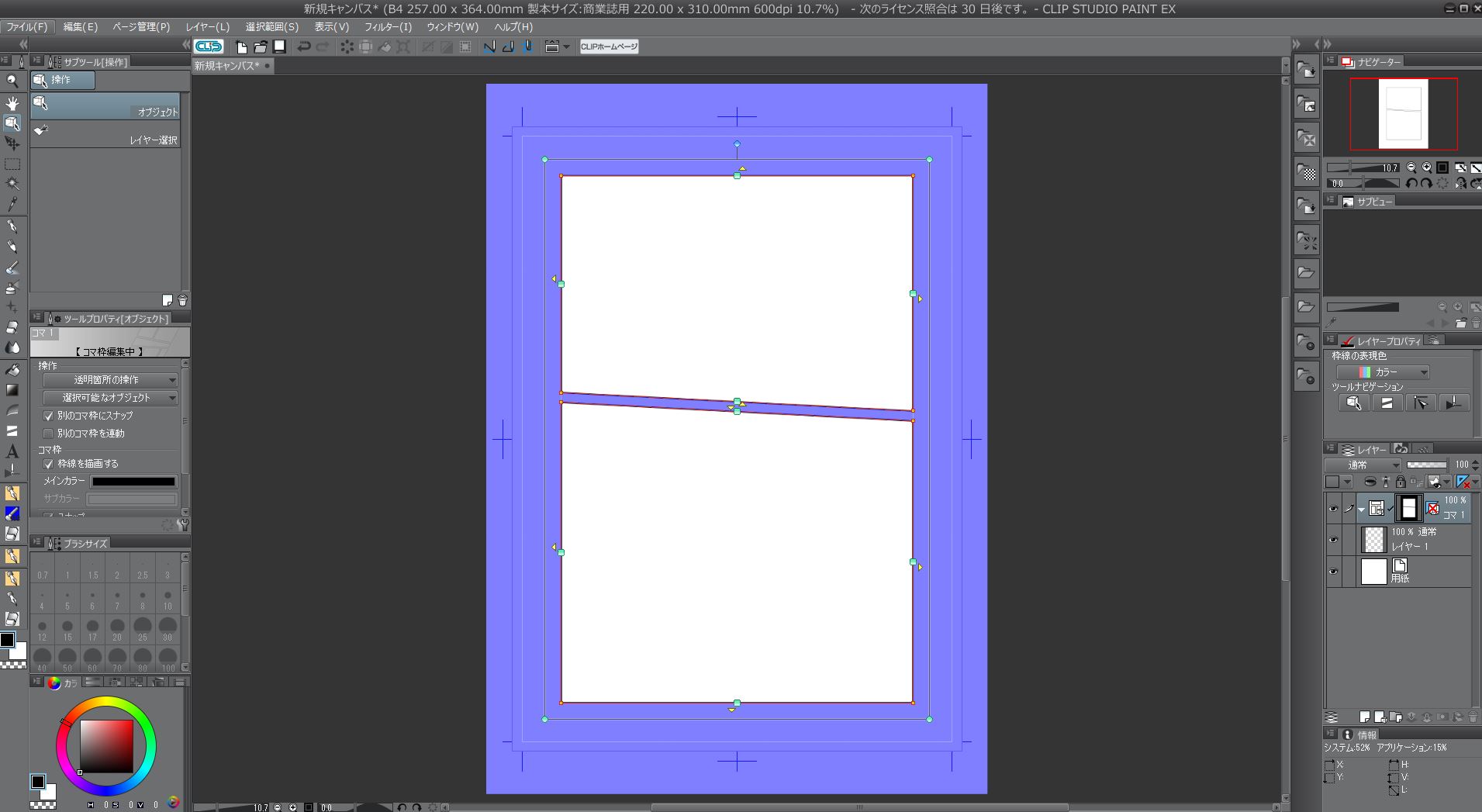Viewport: 1482px width, 812px height.
Task: Select the rectangular selection marquee tool
Action: click(12, 164)
